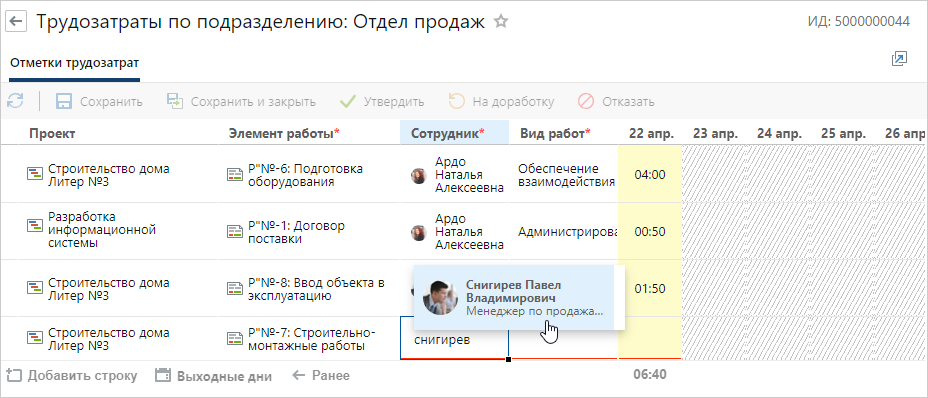Screen dimensions: 928x398
Task: Click Ардо avatar in Договор поставки row
Action: point(419,232)
